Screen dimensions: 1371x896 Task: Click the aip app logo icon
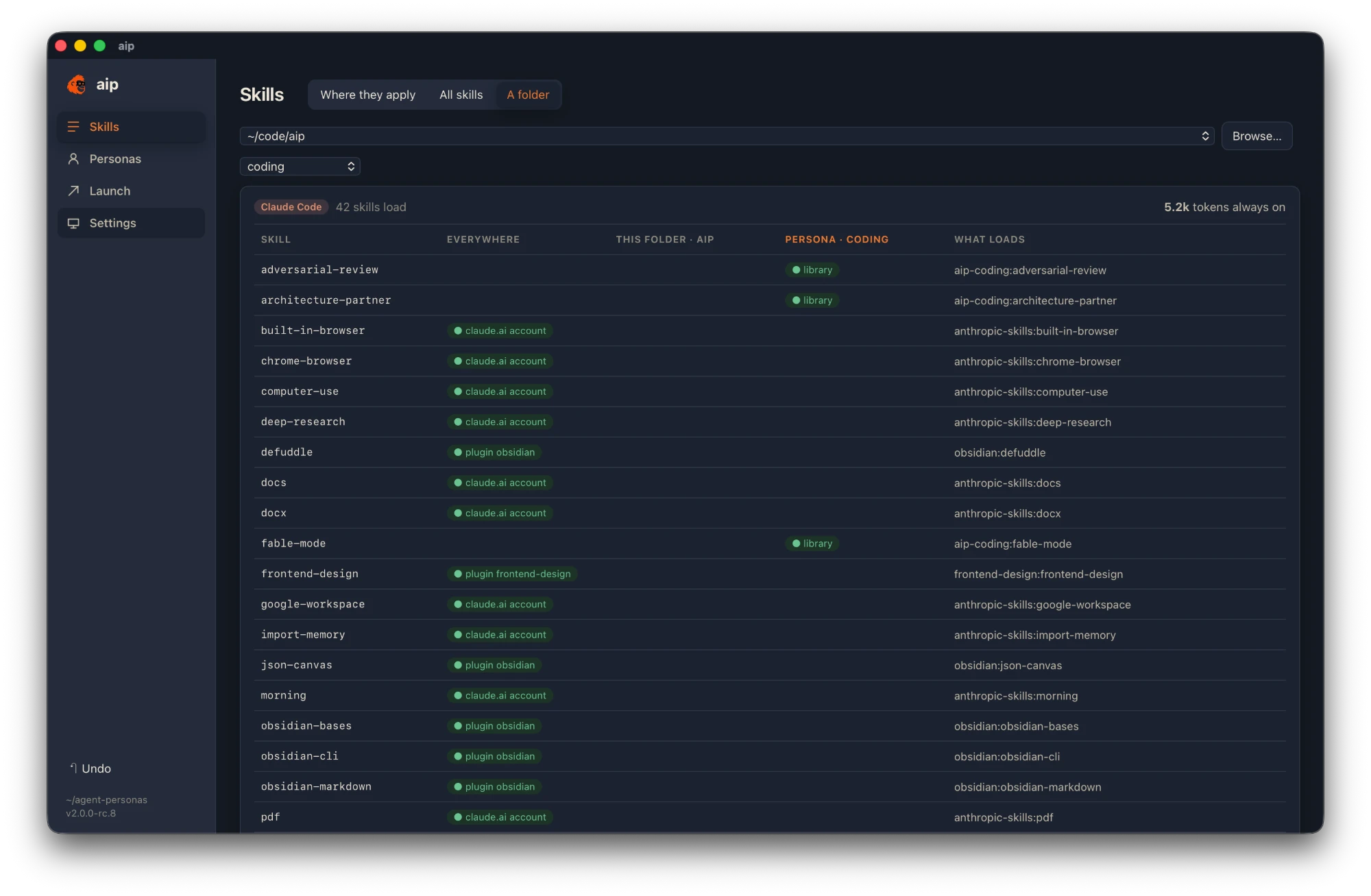(x=77, y=84)
